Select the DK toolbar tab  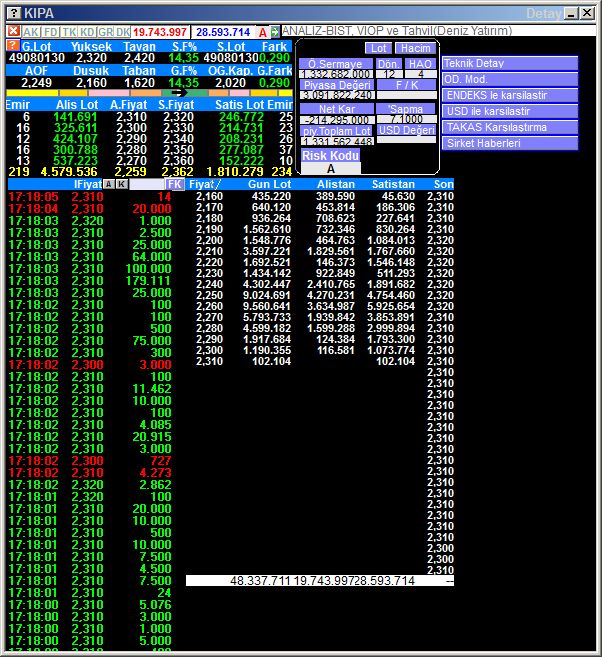coord(123,32)
